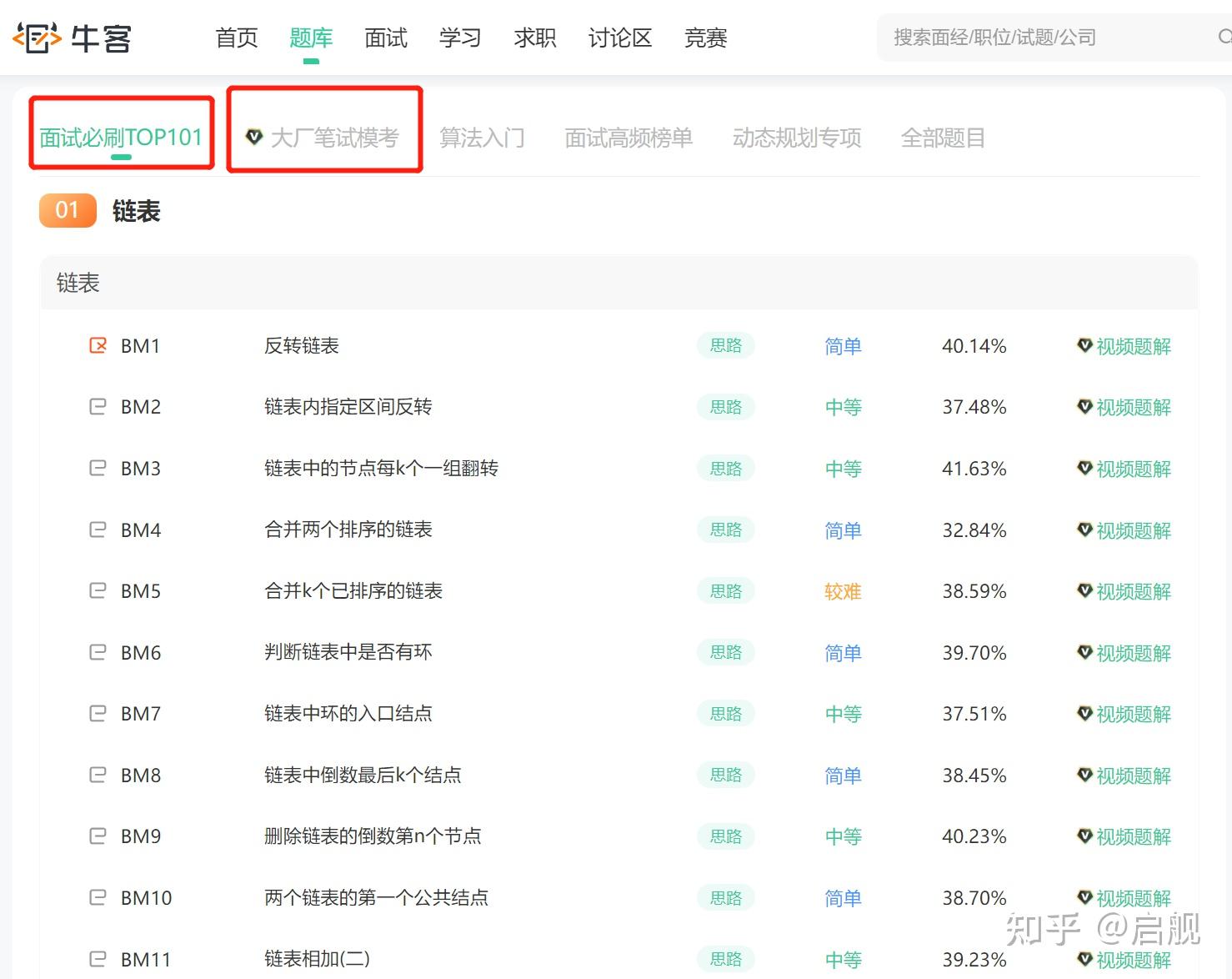
Task: Click the status icon beside BM5
Action: pos(98,590)
